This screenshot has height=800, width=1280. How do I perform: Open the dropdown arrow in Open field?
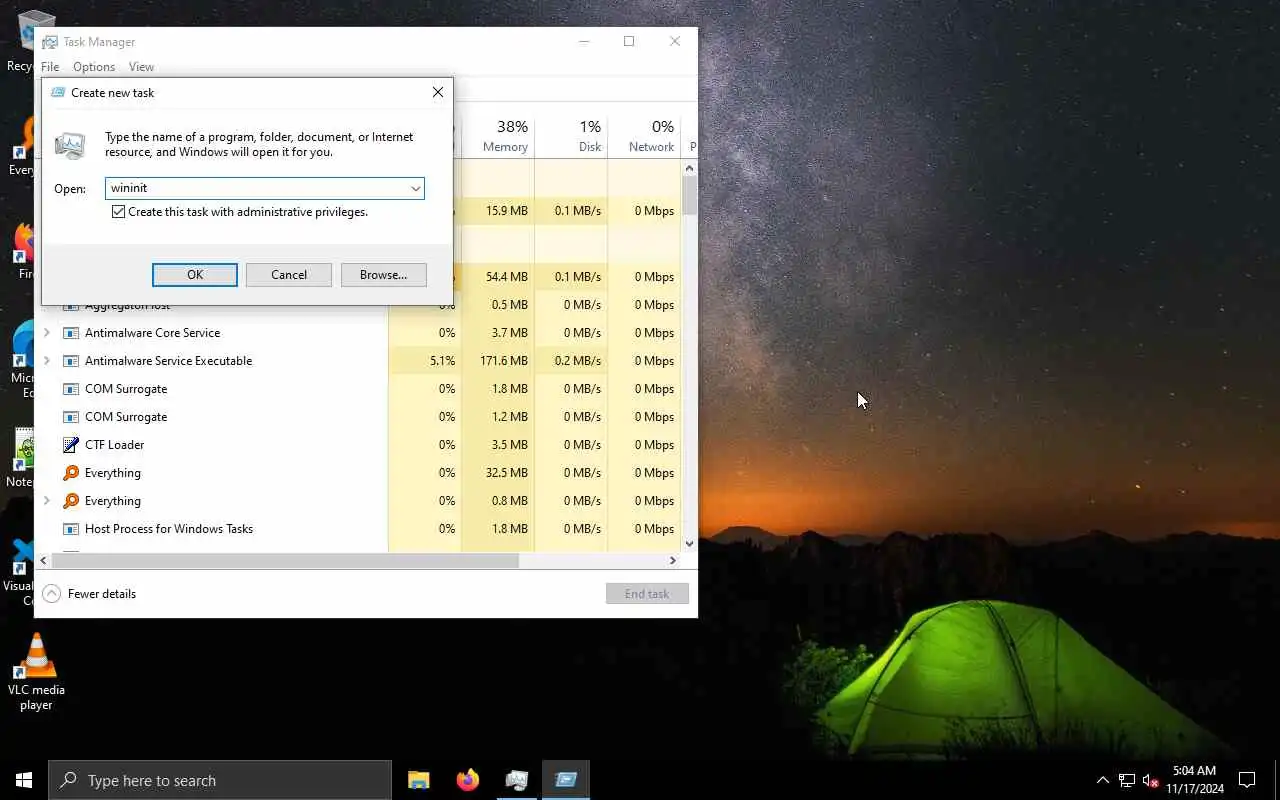[415, 188]
